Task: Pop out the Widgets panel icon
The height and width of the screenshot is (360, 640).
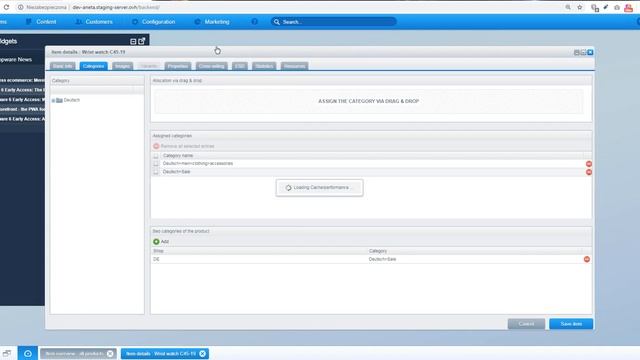Action: coord(142,41)
